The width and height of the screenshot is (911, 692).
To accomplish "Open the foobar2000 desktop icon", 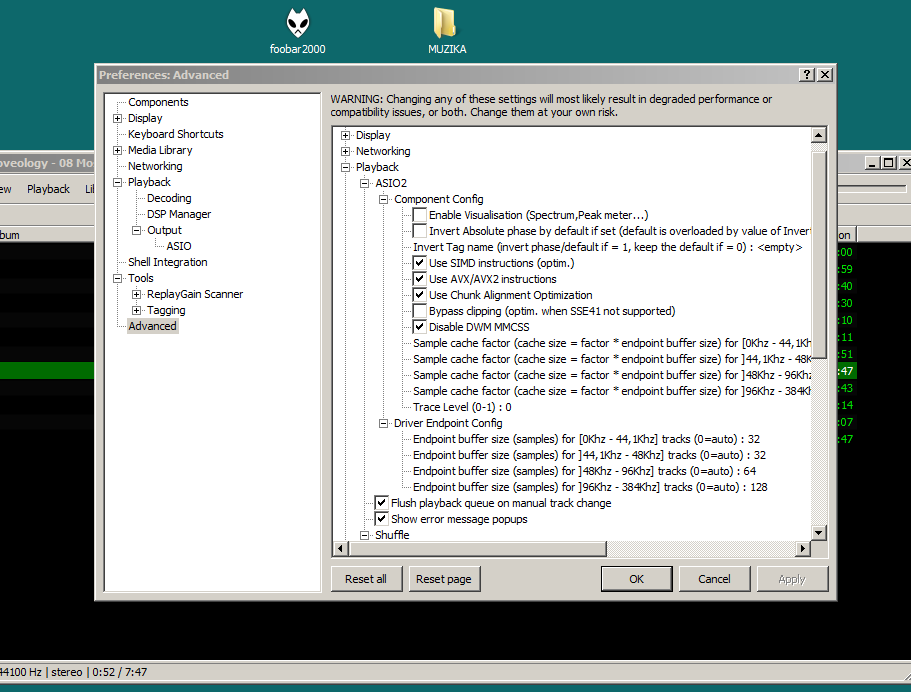I will [x=297, y=31].
